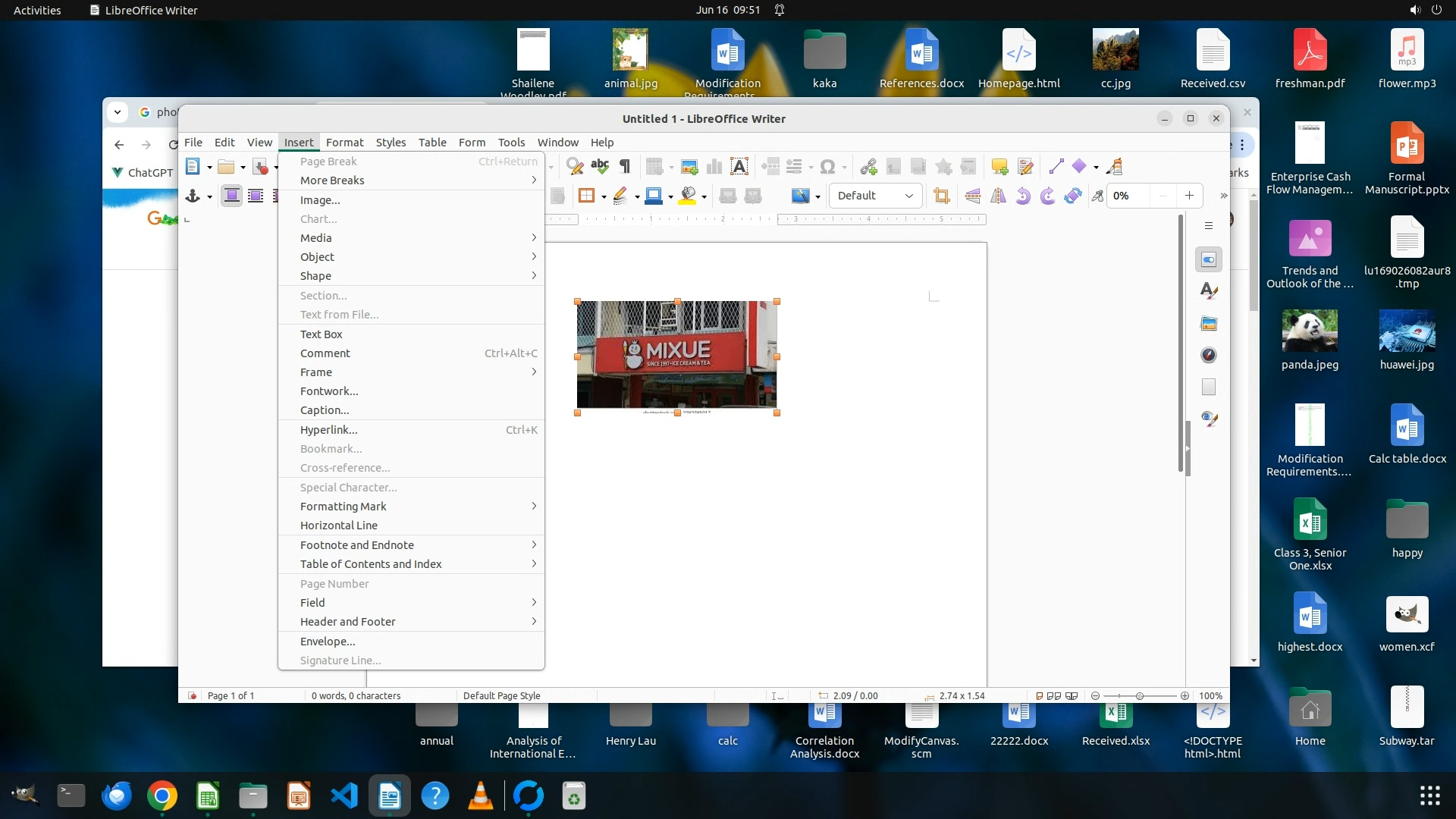1456x819 pixels.
Task: Click the Rotate 90° Right icon
Action: [x=1048, y=196]
